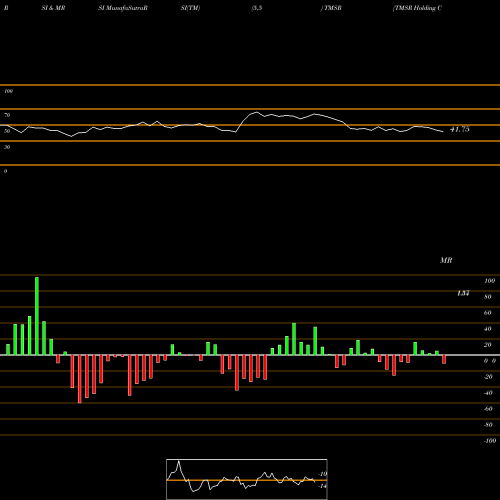This screenshot has height=500, width=500.
Task: Click the RSI value label 41.75
Action: point(460,129)
